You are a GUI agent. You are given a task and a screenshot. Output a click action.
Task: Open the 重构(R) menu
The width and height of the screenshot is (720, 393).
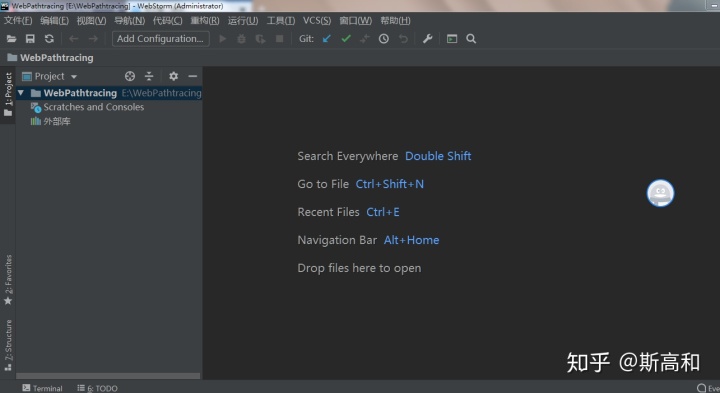pos(205,21)
